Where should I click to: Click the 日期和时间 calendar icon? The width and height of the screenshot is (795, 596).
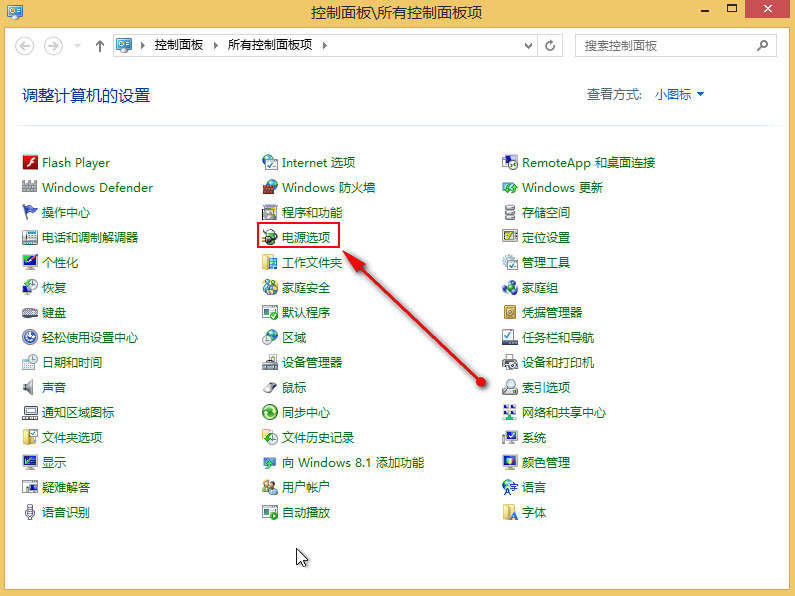point(30,362)
